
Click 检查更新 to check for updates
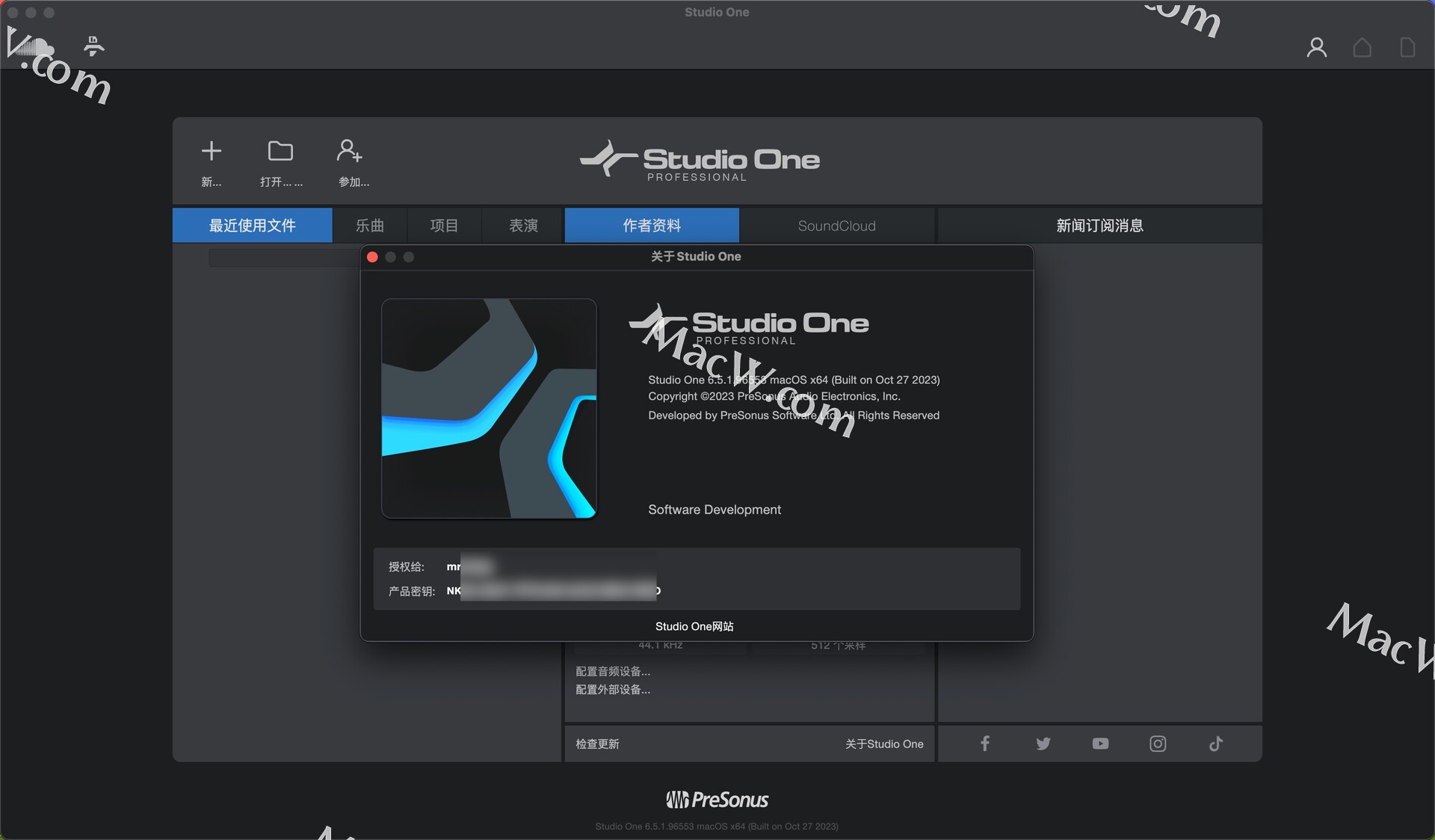pos(597,744)
